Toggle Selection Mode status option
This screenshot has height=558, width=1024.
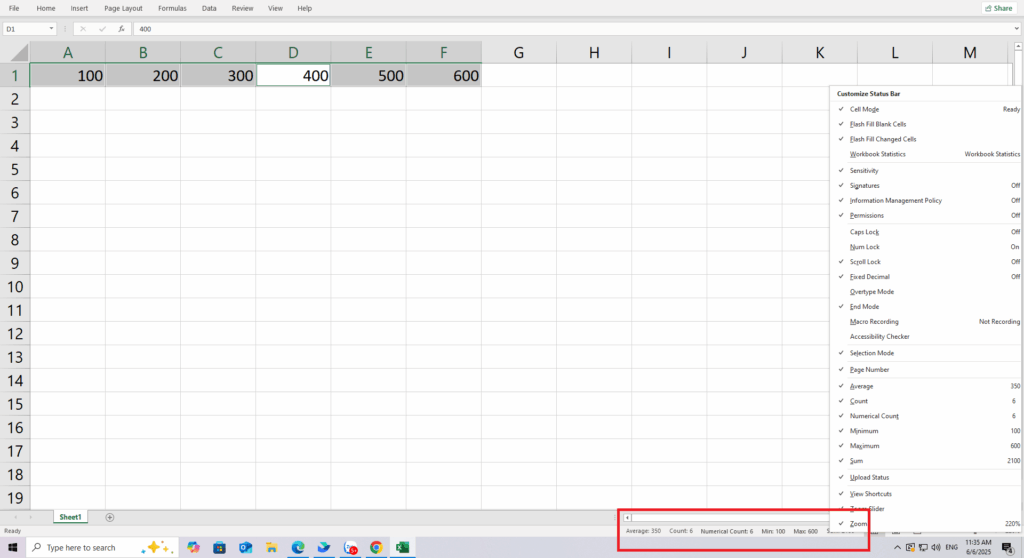pos(928,353)
